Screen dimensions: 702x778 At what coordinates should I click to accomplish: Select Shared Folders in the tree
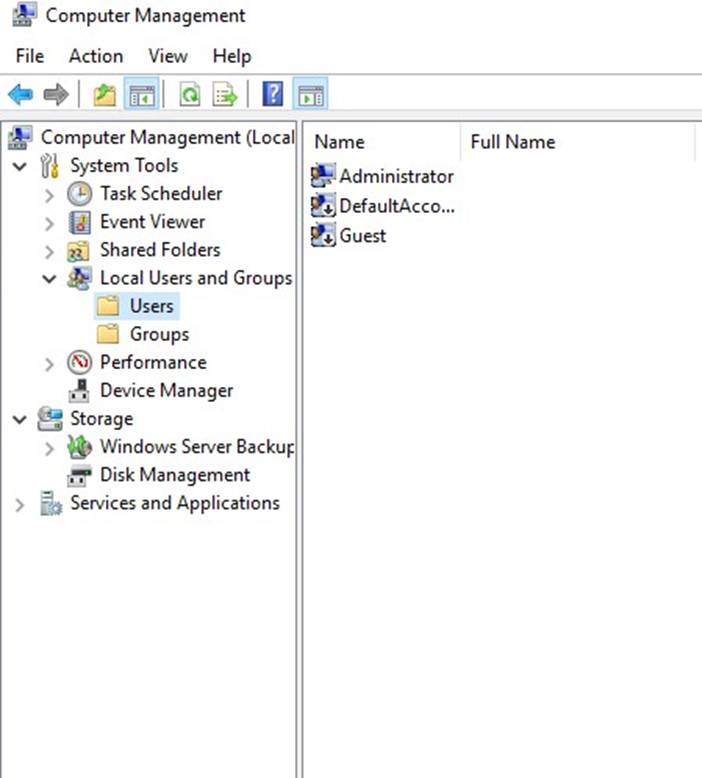tap(160, 250)
